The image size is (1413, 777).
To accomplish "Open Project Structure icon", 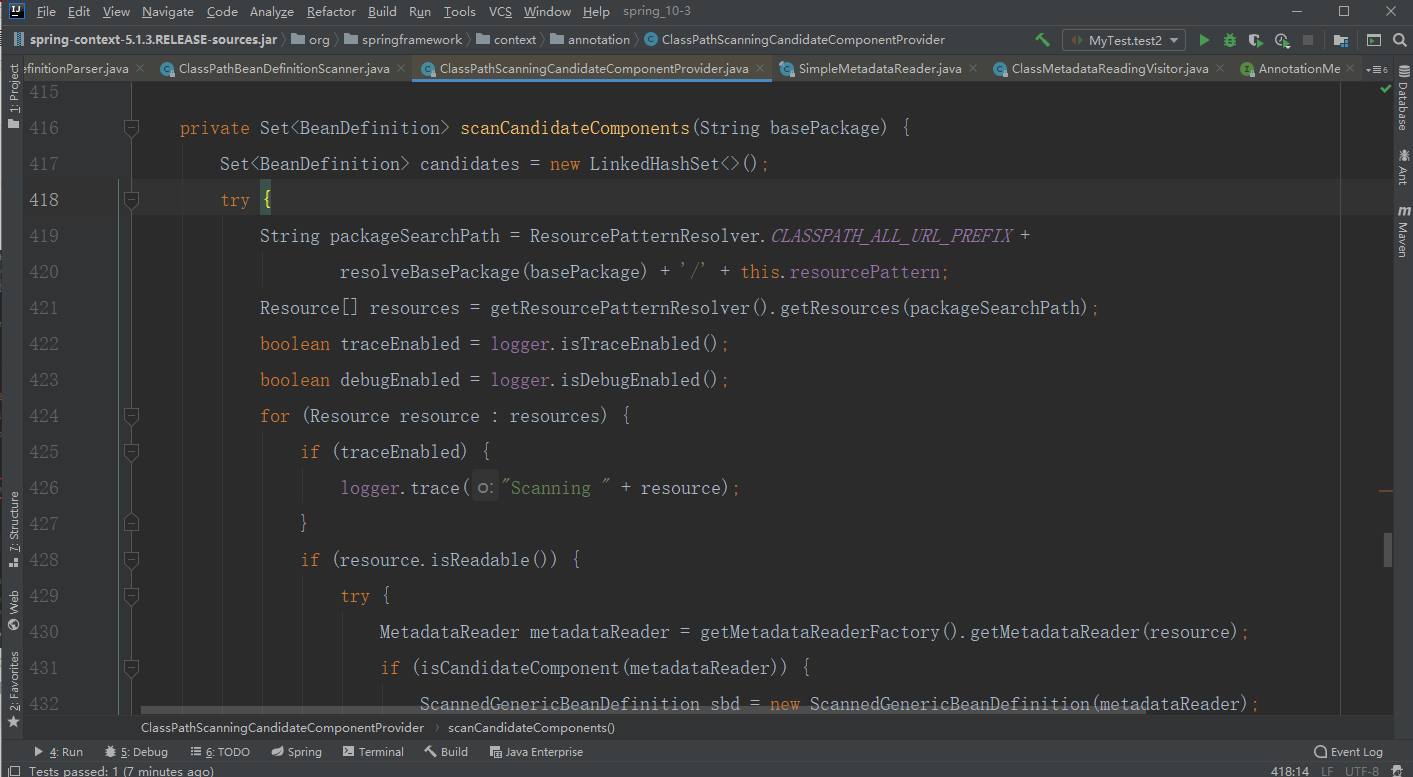I will pos(1340,40).
